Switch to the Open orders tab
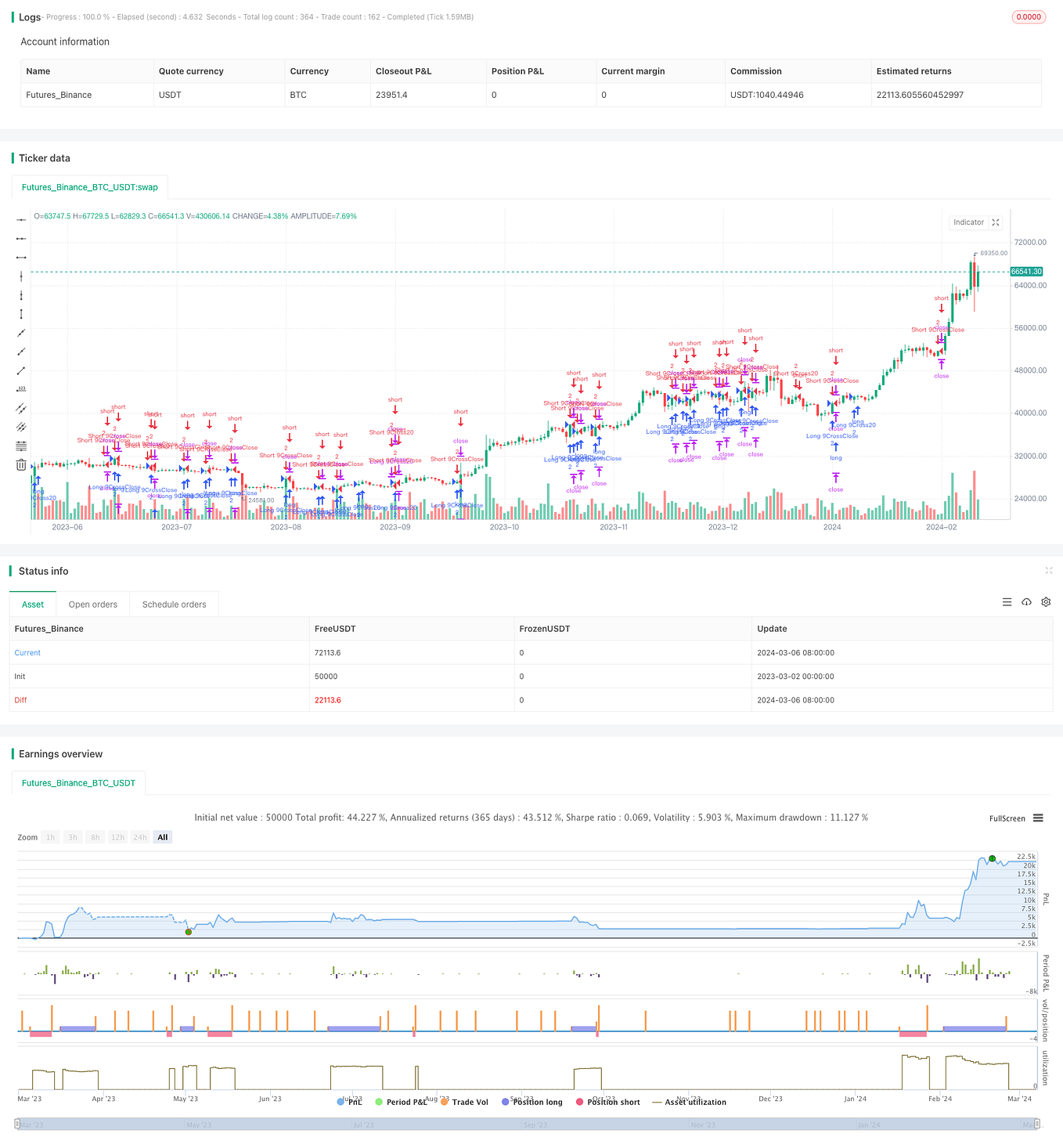This screenshot has height=1148, width=1063. pos(92,604)
